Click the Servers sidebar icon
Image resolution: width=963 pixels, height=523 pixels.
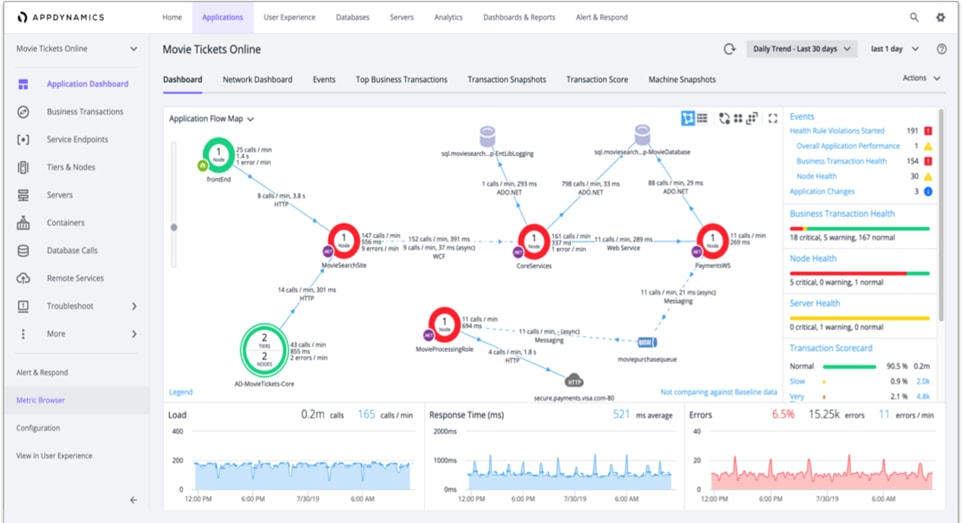coord(23,195)
